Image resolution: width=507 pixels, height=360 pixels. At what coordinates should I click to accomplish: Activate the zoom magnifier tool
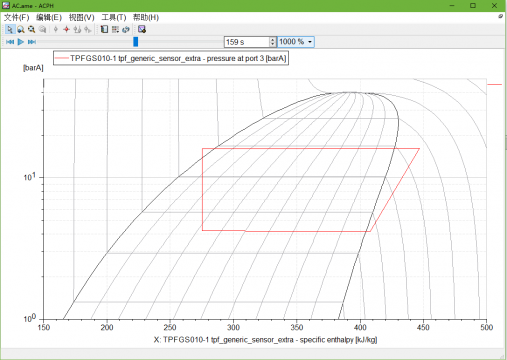(x=21, y=29)
